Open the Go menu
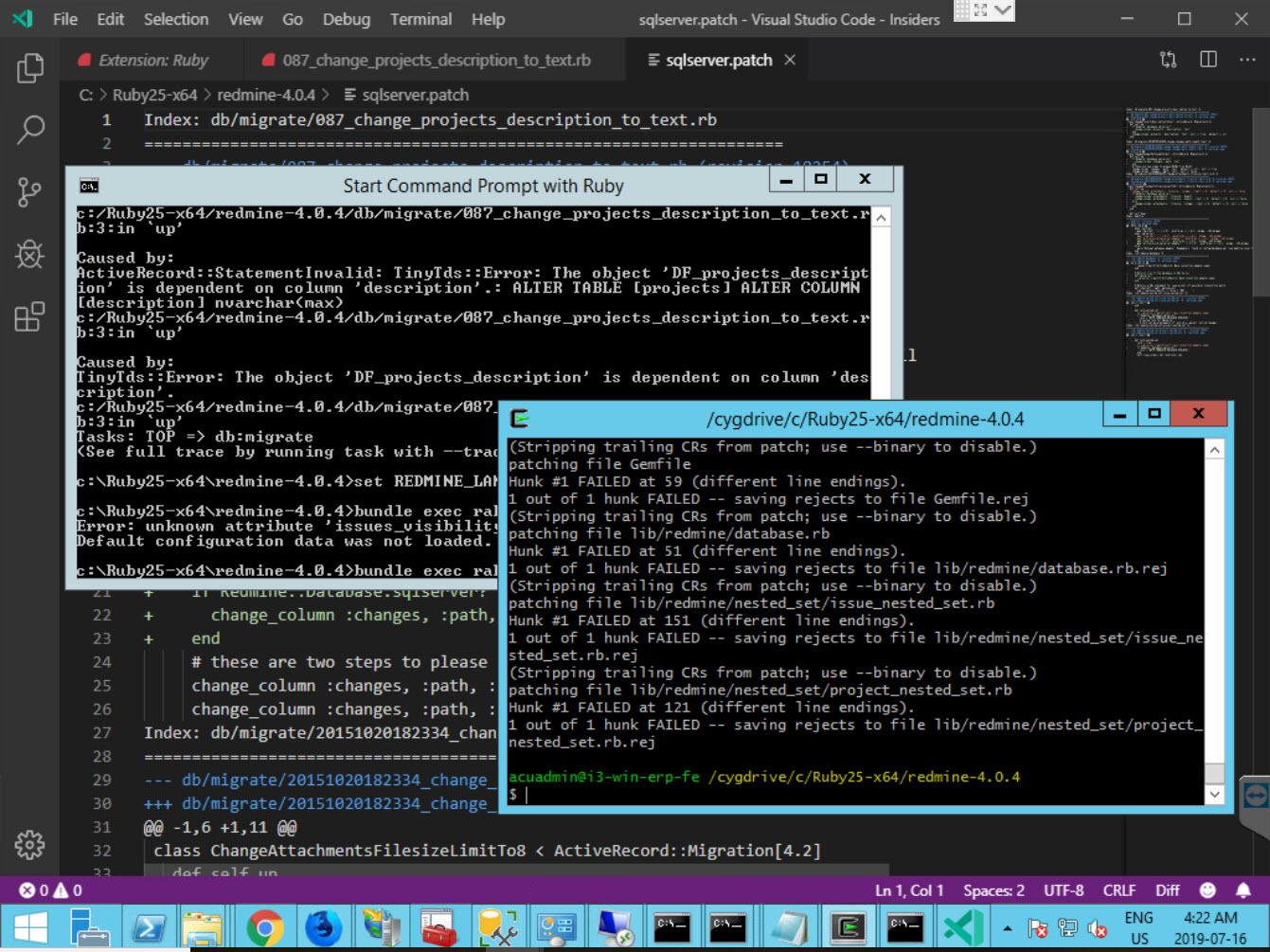This screenshot has width=1270, height=952. click(293, 19)
